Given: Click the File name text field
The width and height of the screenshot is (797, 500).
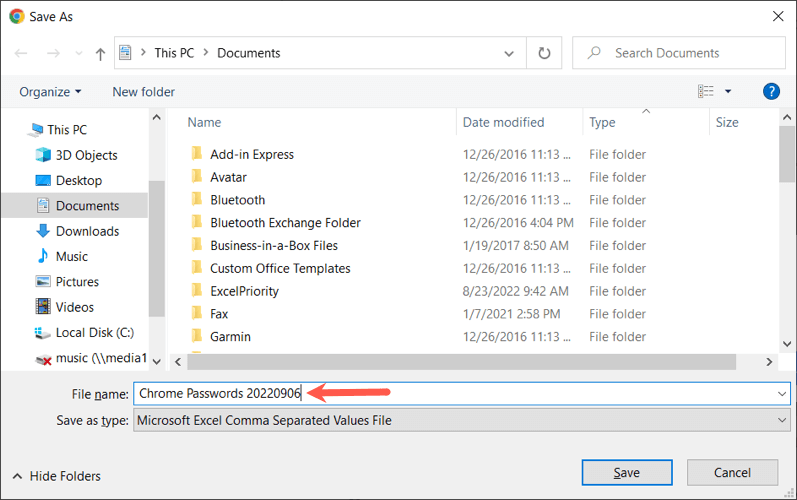Looking at the screenshot, I should tap(450, 394).
